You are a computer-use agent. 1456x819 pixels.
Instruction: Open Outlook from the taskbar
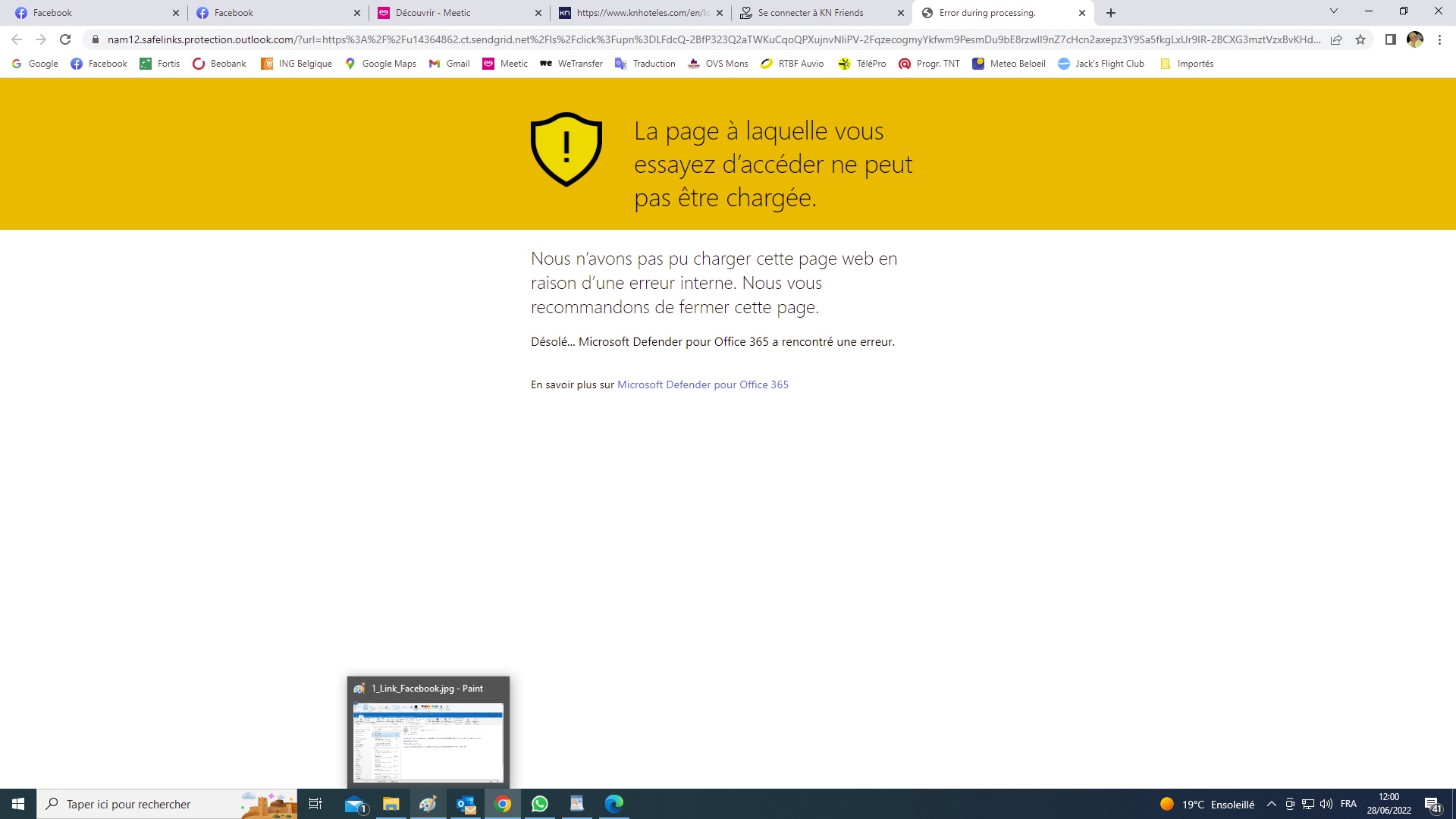[x=466, y=804]
